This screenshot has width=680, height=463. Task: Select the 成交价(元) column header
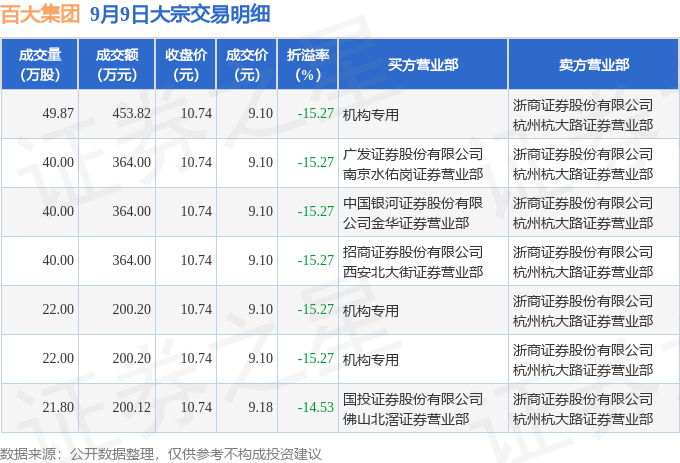pyautogui.click(x=247, y=65)
